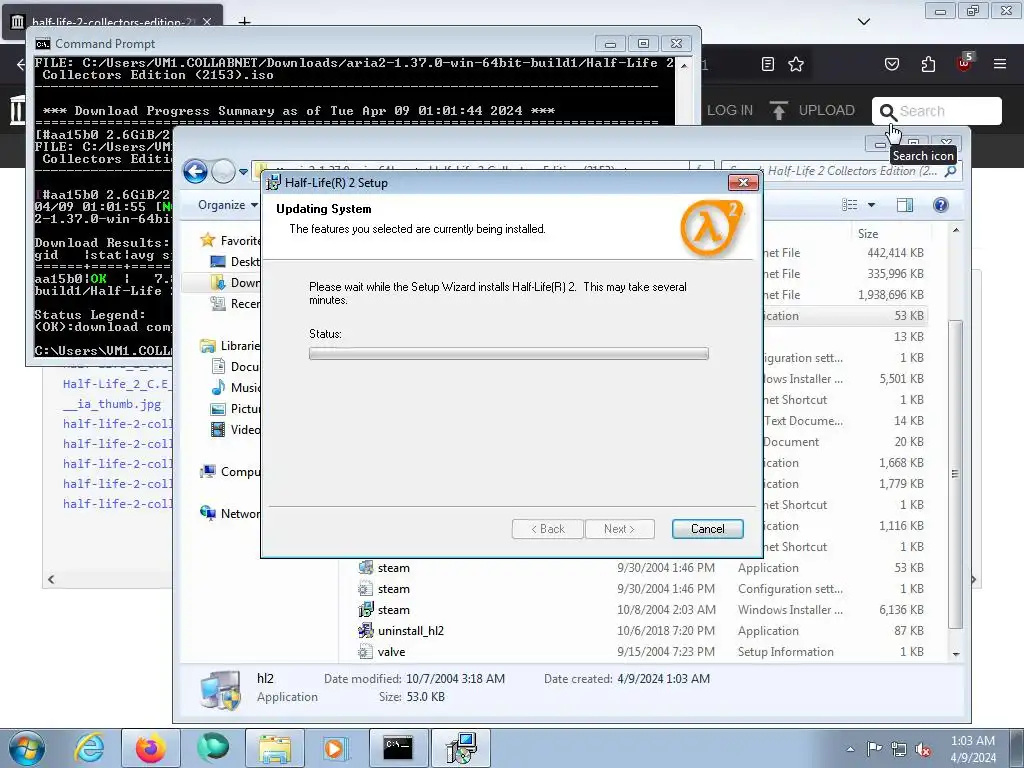This screenshot has width=1024, height=768.
Task: Open Windows Explorer taskbar icon
Action: [274, 748]
